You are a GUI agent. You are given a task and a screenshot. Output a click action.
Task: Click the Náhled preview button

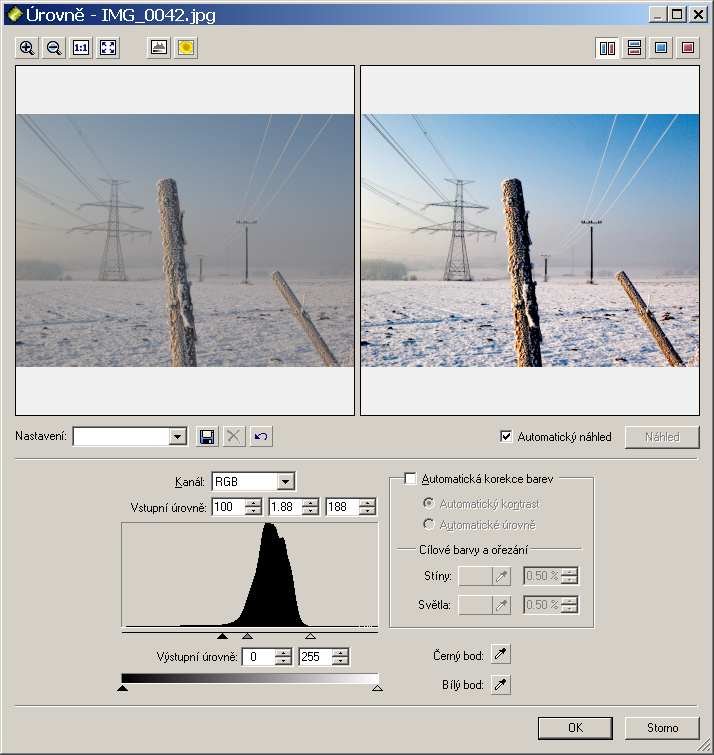[x=662, y=437]
